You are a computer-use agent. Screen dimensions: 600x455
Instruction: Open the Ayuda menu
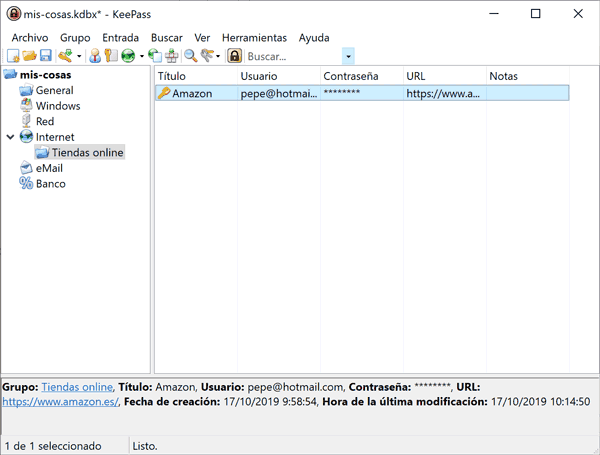click(x=314, y=38)
